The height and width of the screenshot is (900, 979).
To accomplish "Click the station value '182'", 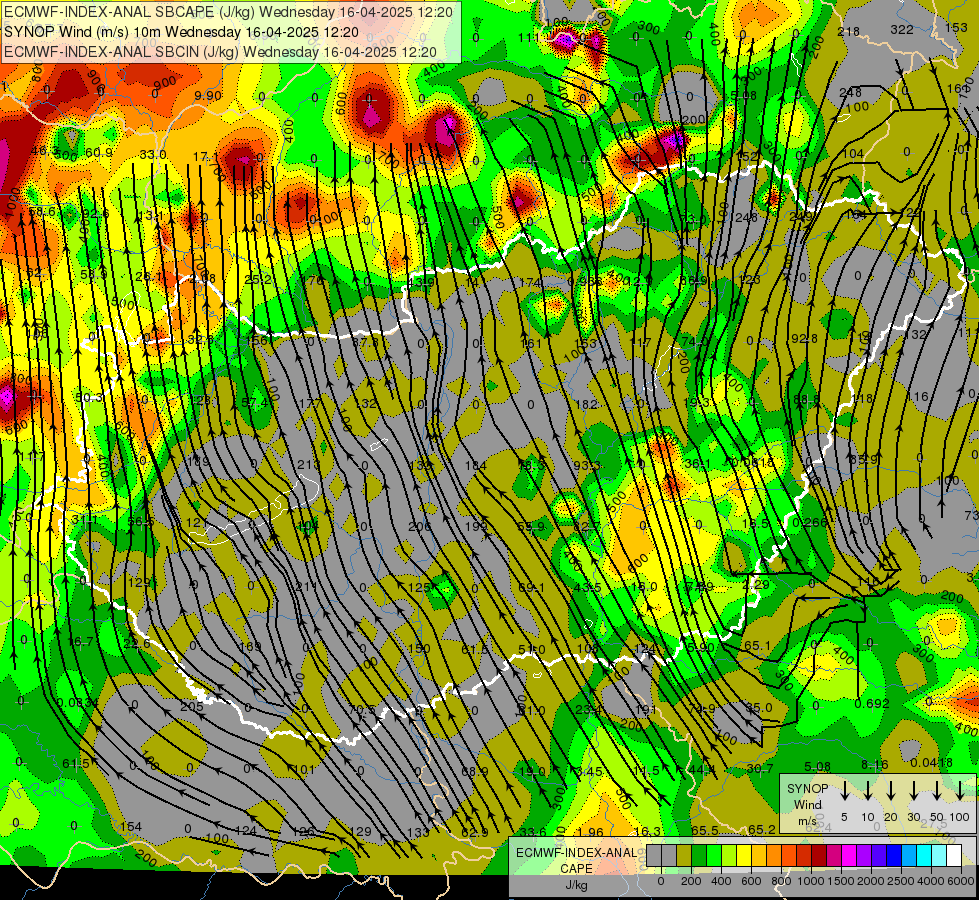I will pos(586,404).
